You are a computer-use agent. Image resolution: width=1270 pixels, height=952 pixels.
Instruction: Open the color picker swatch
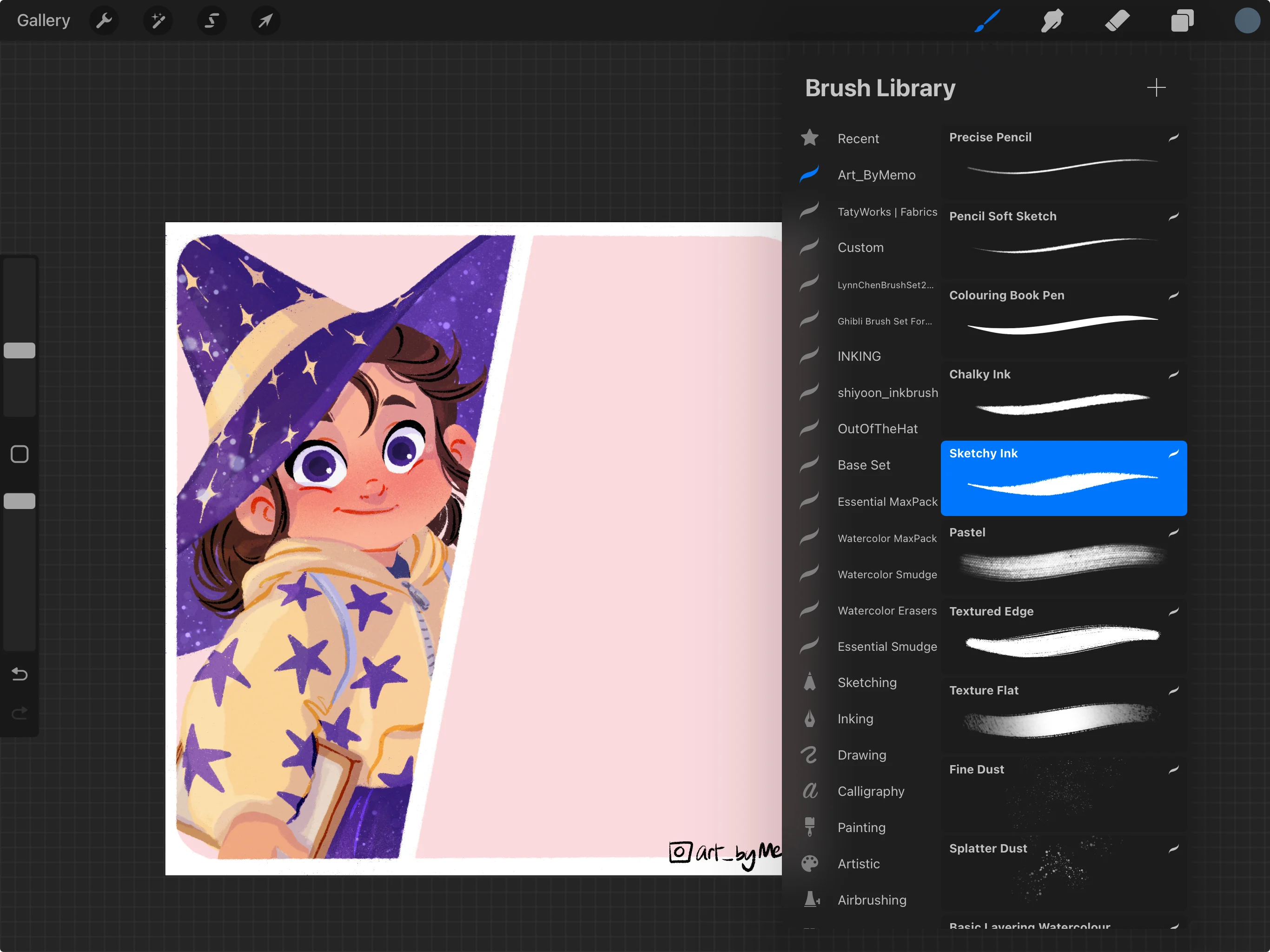pyautogui.click(x=1247, y=20)
